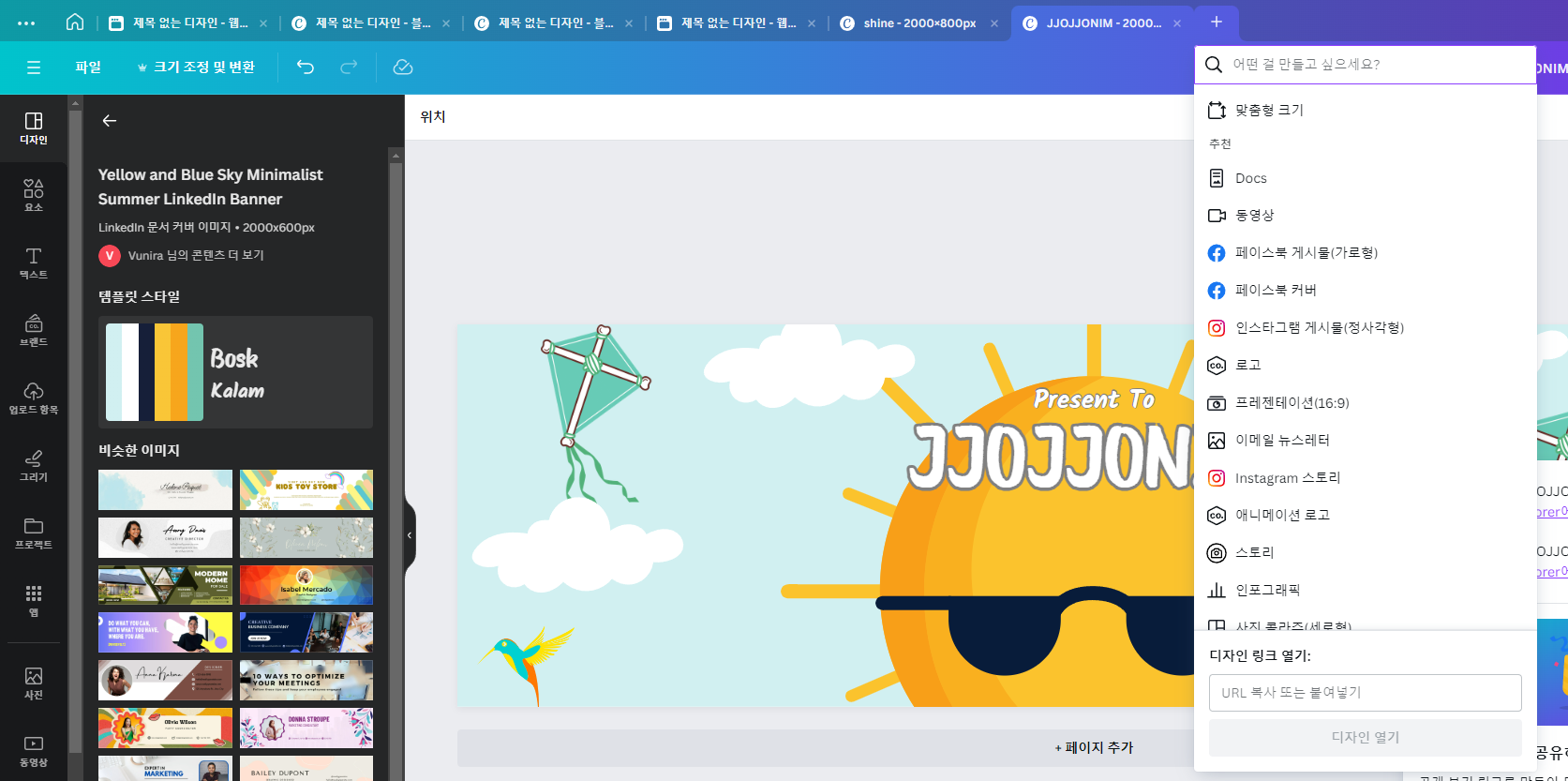This screenshot has width=1568, height=781.
Task: Click the 디자인 열기 button
Action: (x=1365, y=738)
